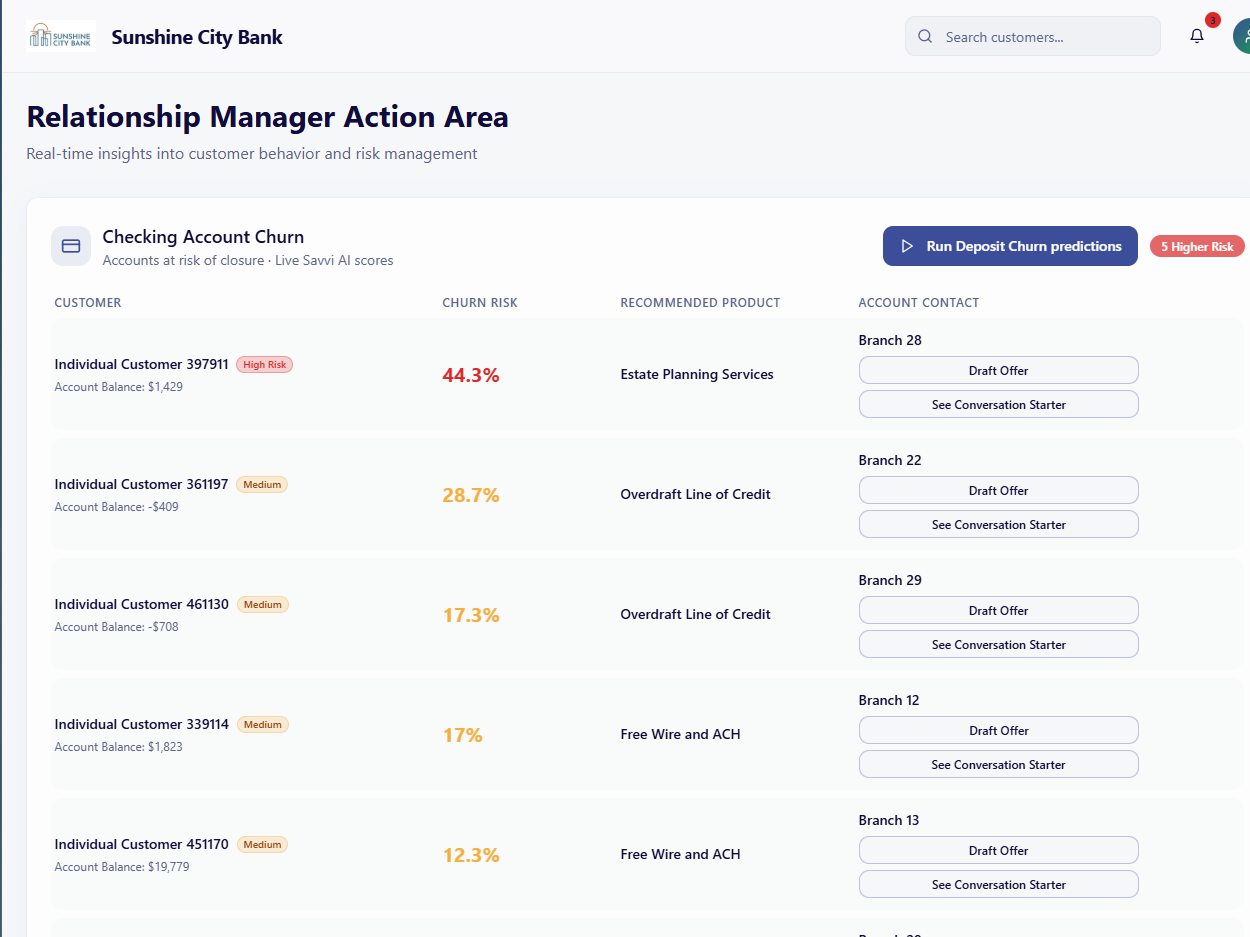Click Estate Planning Services product
Screen dimensions: 1250x937
click(x=697, y=374)
